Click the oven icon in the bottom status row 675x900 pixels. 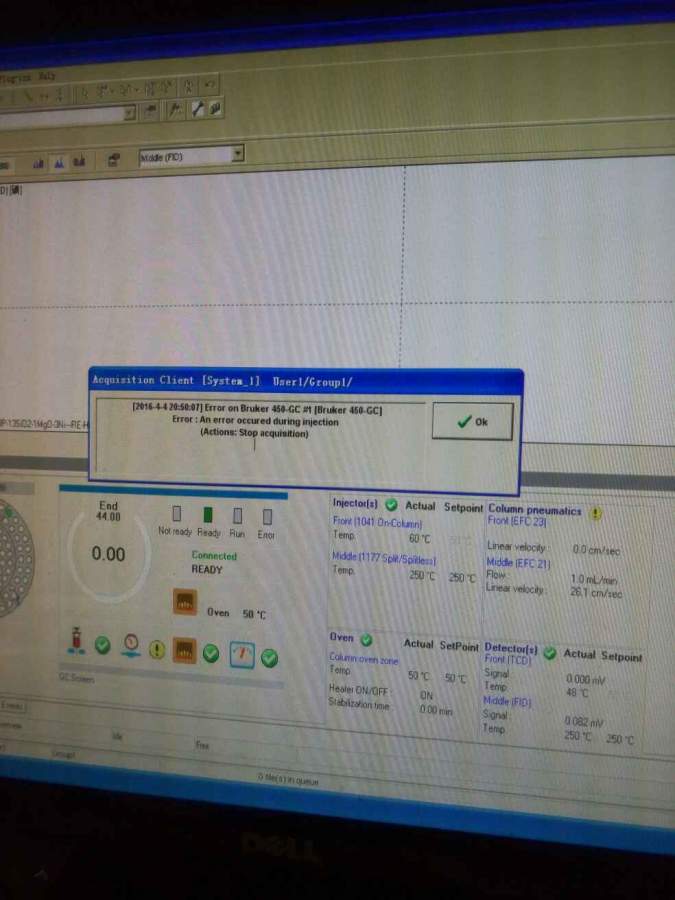[184, 651]
